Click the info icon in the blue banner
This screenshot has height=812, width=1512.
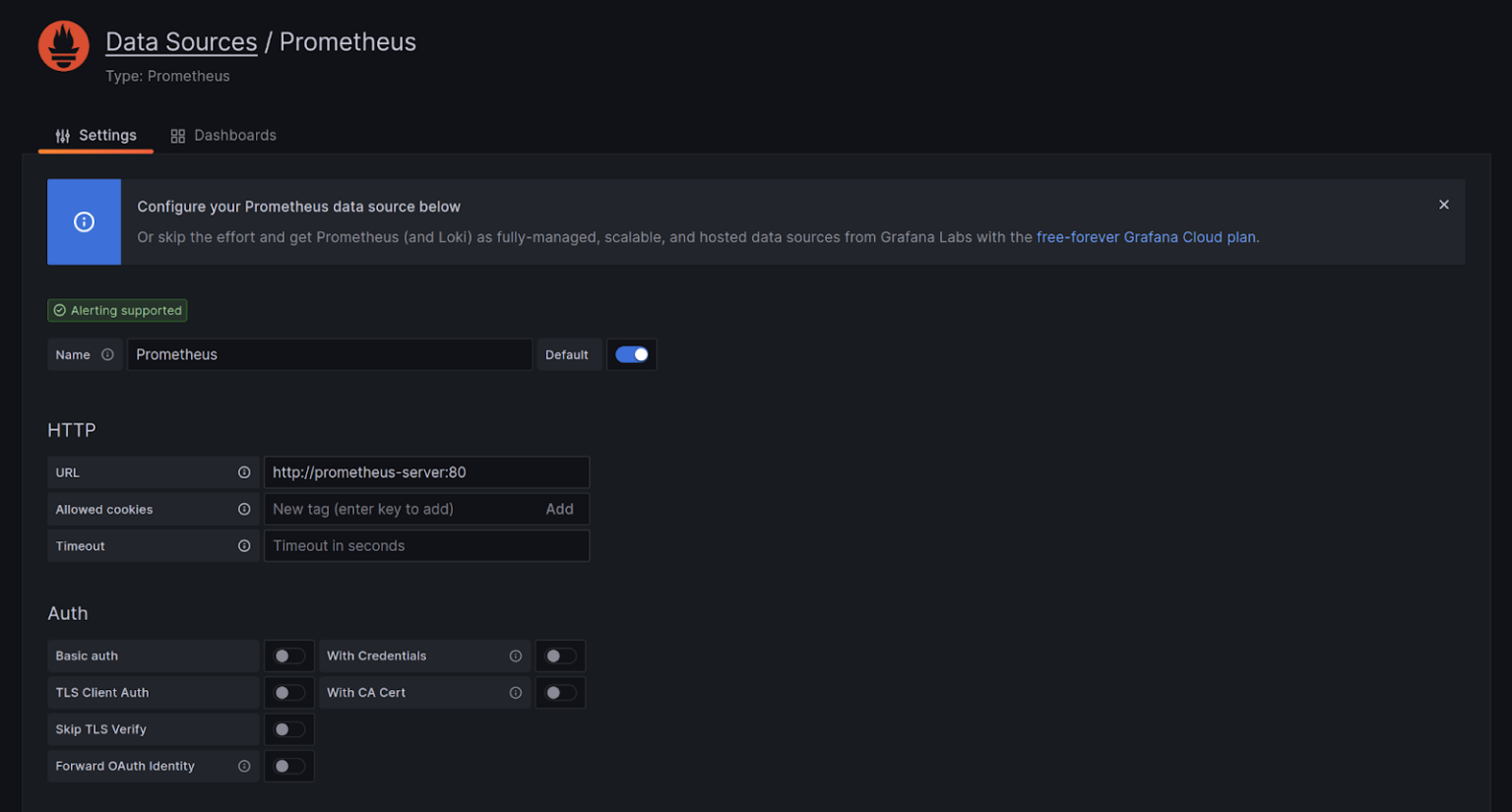84,221
